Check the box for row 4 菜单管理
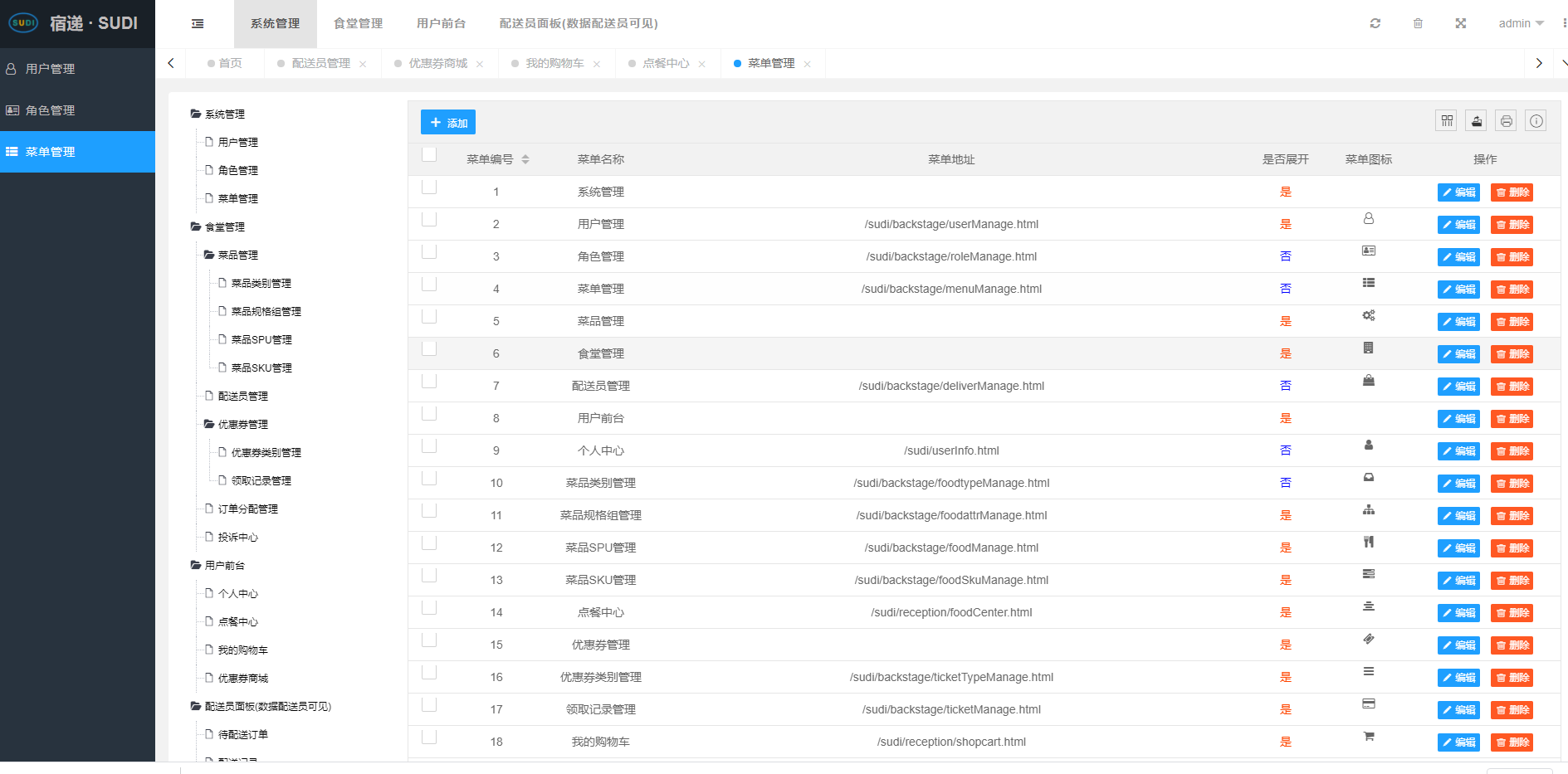Viewport: 1568px width, 774px height. click(429, 284)
